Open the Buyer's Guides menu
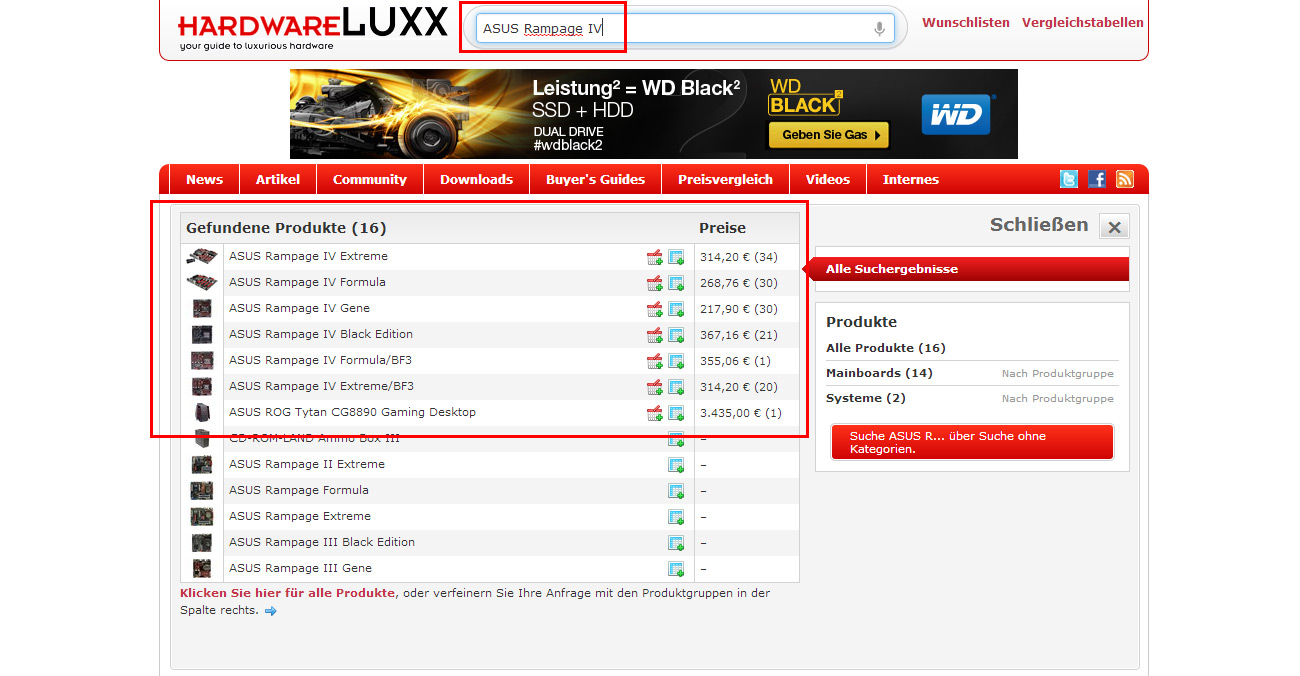 [x=596, y=180]
